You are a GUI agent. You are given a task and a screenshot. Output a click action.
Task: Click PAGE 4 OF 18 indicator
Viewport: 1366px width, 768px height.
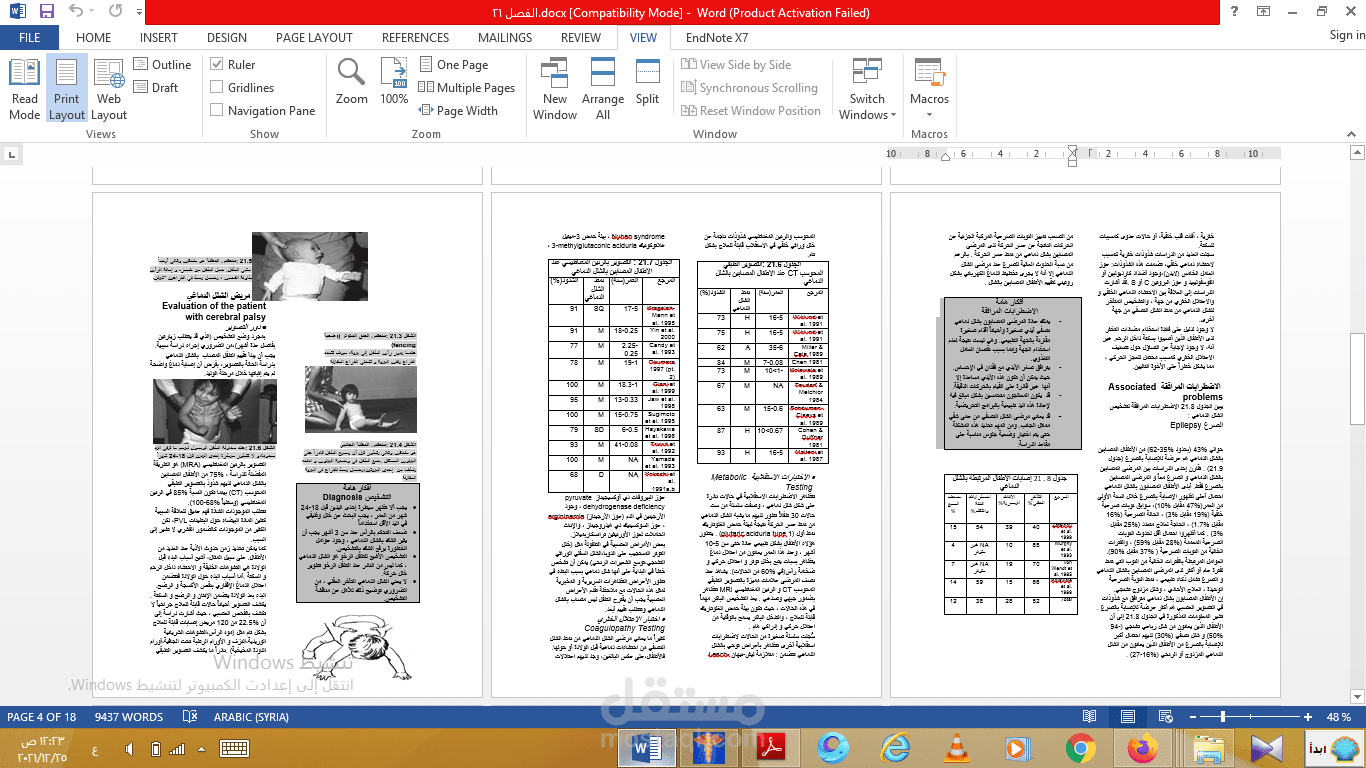(x=42, y=717)
